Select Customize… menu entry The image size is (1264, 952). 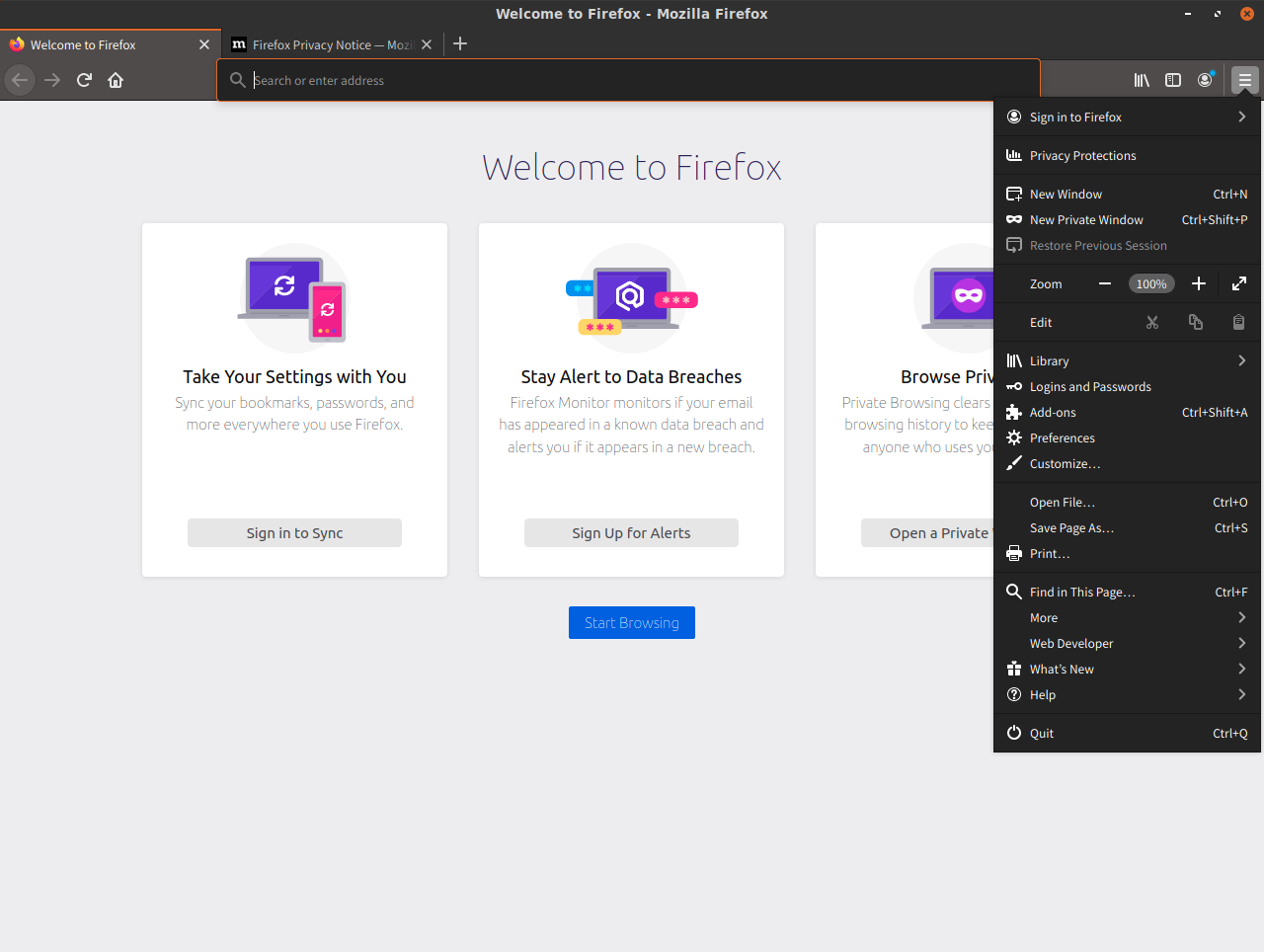coord(1127,463)
